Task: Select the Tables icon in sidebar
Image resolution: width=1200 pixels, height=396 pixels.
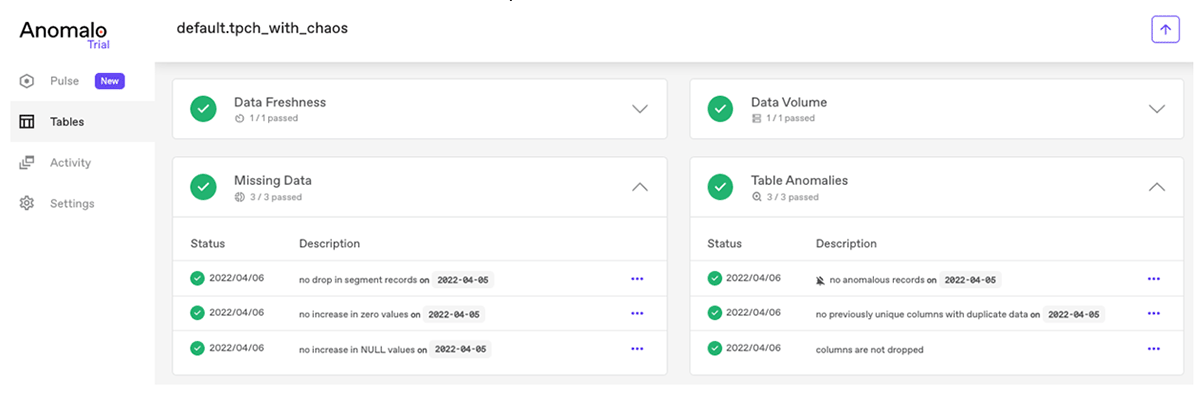Action: (28, 122)
